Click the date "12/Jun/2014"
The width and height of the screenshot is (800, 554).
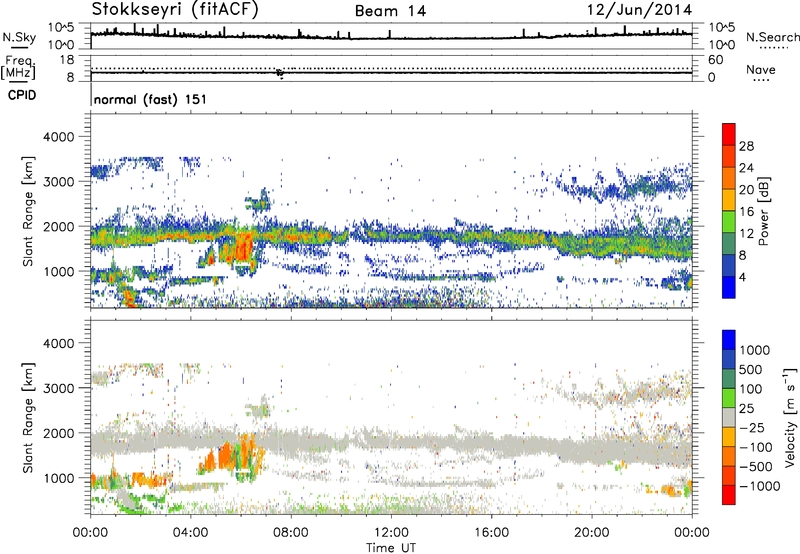pos(639,9)
